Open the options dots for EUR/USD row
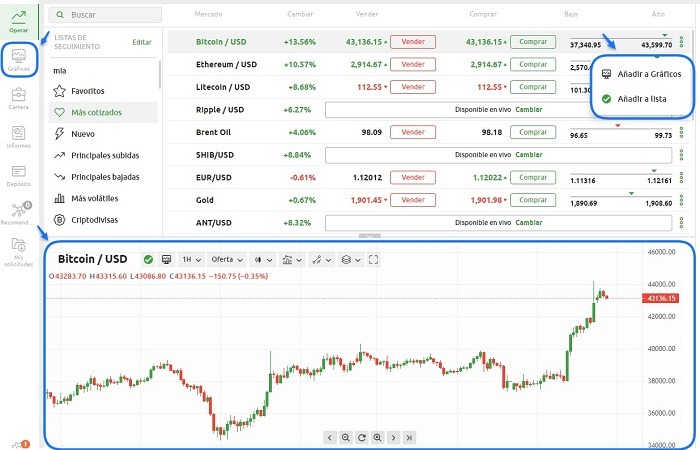 (681, 178)
